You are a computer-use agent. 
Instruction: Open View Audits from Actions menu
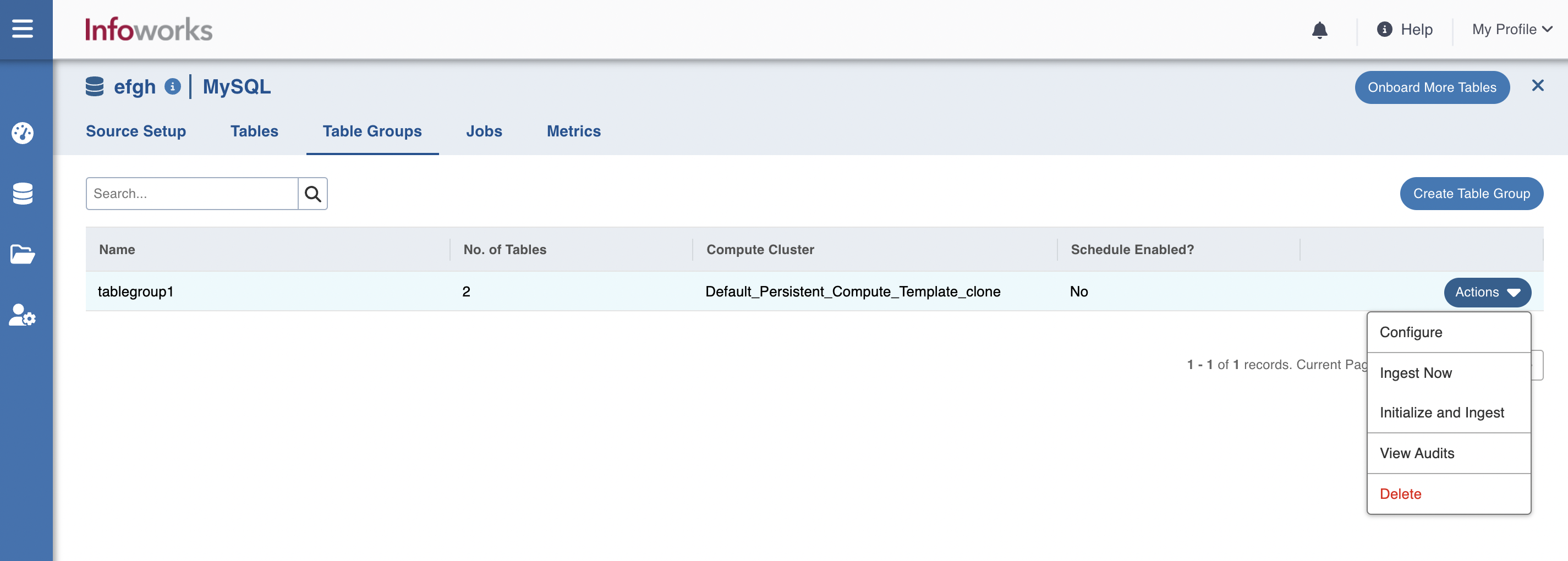(1449, 453)
